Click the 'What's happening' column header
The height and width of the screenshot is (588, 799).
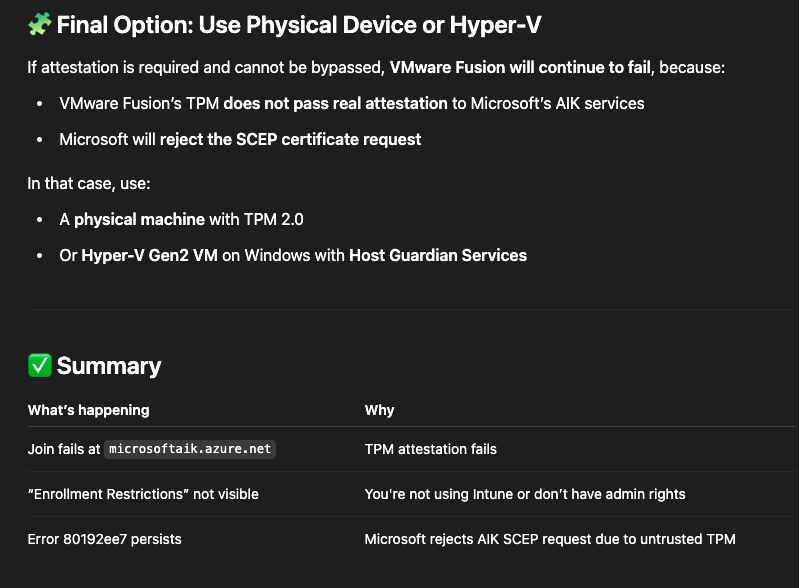coord(89,410)
